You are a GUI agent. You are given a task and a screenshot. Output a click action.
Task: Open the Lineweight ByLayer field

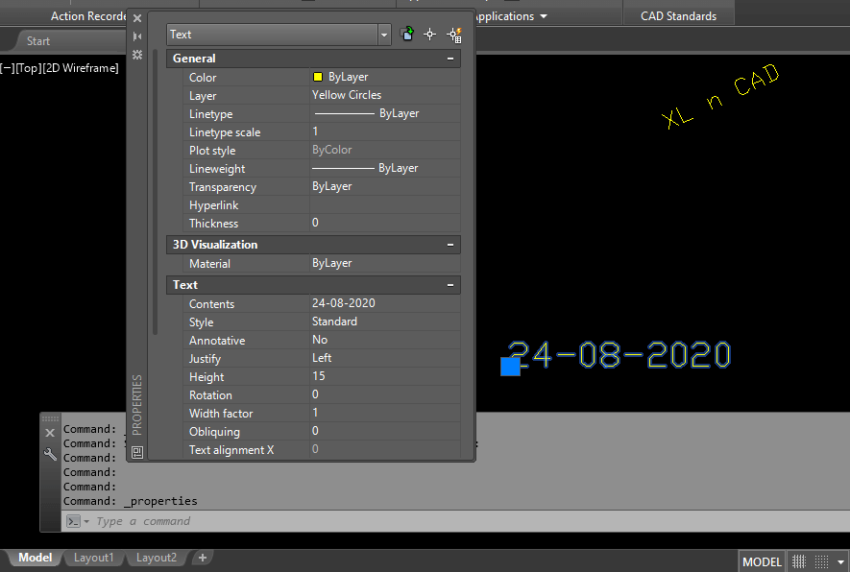pyautogui.click(x=384, y=169)
